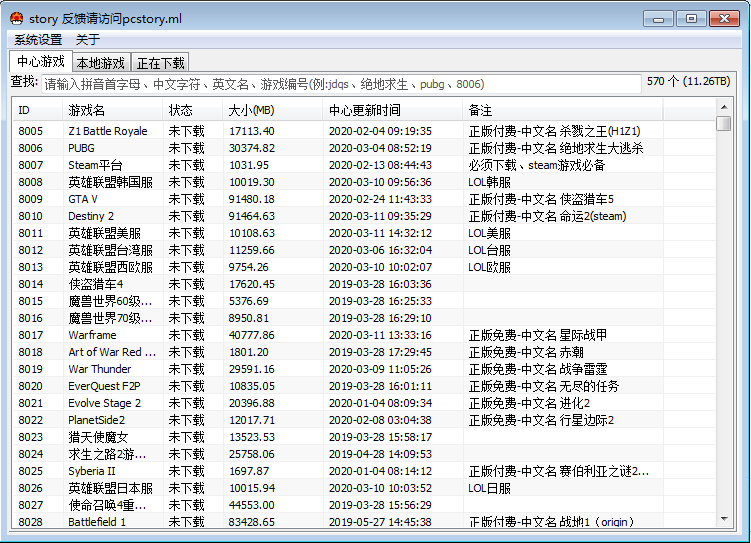Open the 系统设置 menu
The width and height of the screenshot is (751, 543).
(38, 40)
